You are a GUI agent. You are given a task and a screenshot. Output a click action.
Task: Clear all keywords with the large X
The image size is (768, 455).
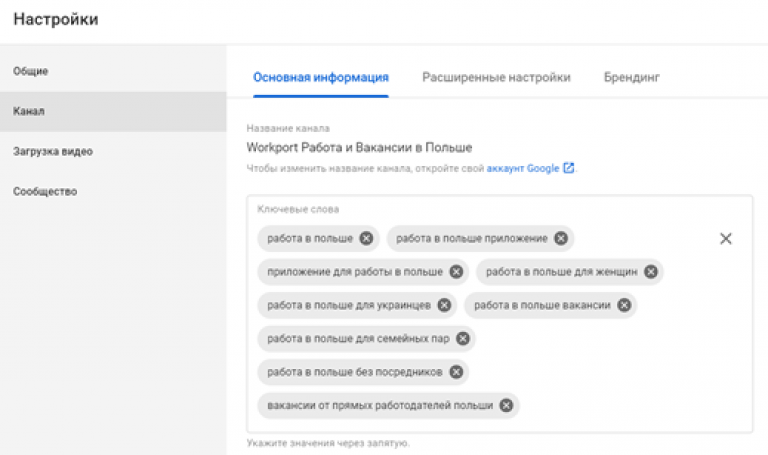726,239
